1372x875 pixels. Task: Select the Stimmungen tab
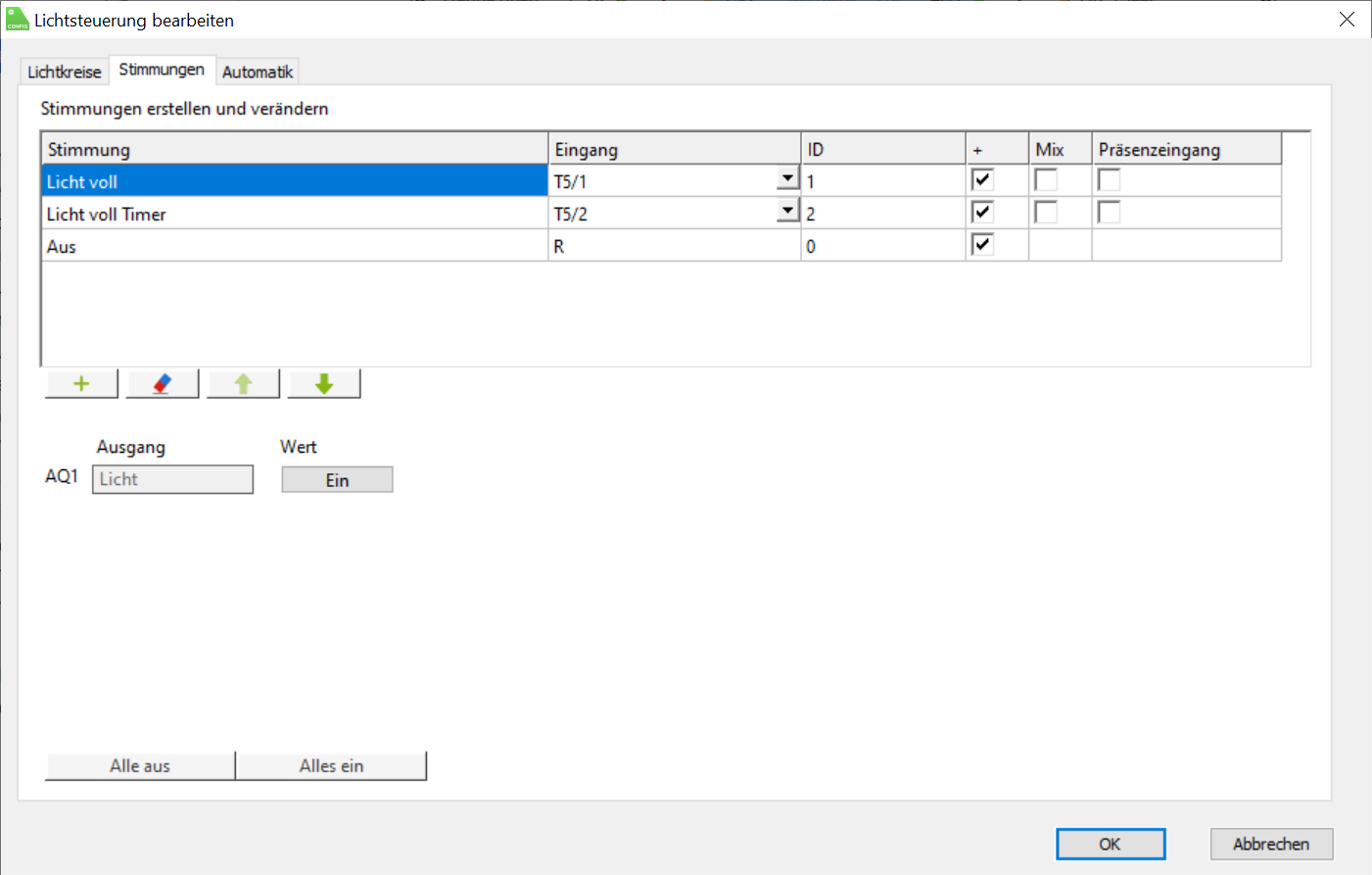[x=162, y=70]
